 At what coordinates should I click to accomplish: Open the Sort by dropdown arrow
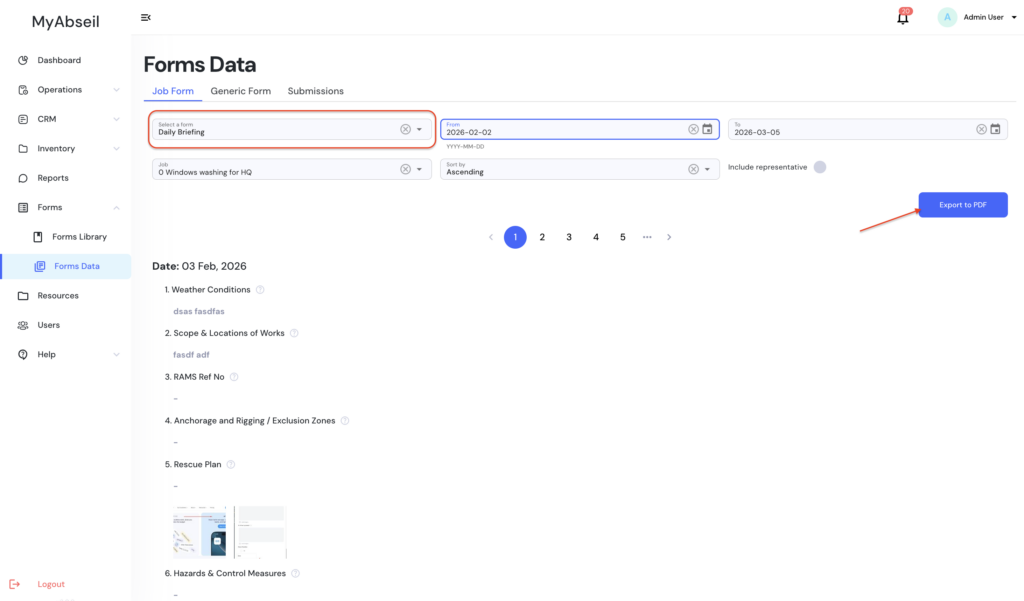pos(707,169)
